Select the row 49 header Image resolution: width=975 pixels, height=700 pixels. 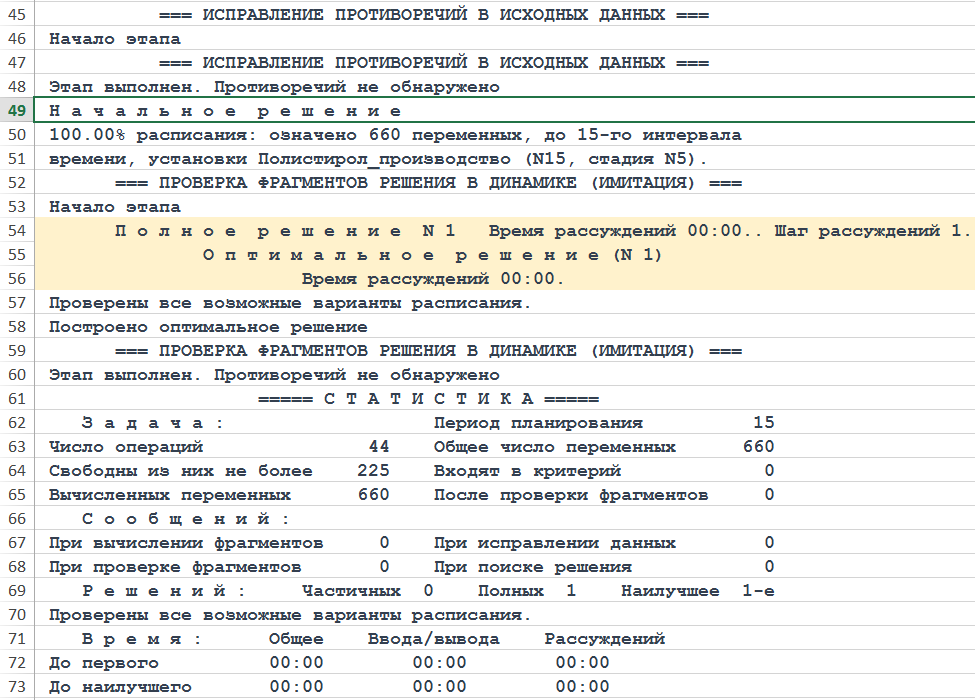[16, 111]
